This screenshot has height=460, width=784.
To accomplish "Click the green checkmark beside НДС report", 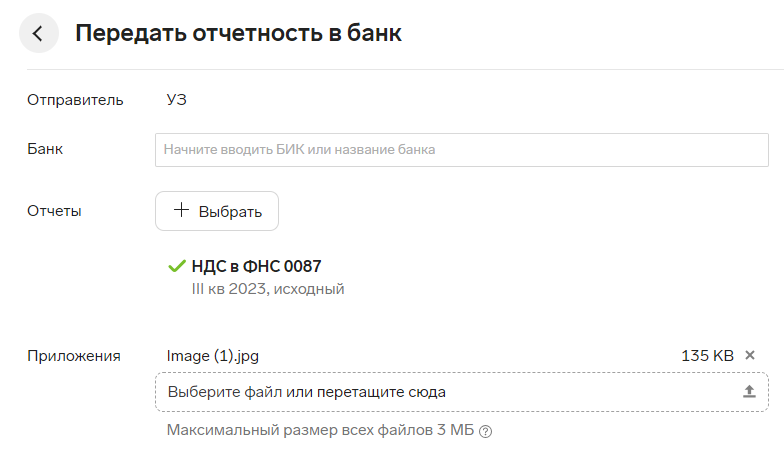I will point(177,266).
